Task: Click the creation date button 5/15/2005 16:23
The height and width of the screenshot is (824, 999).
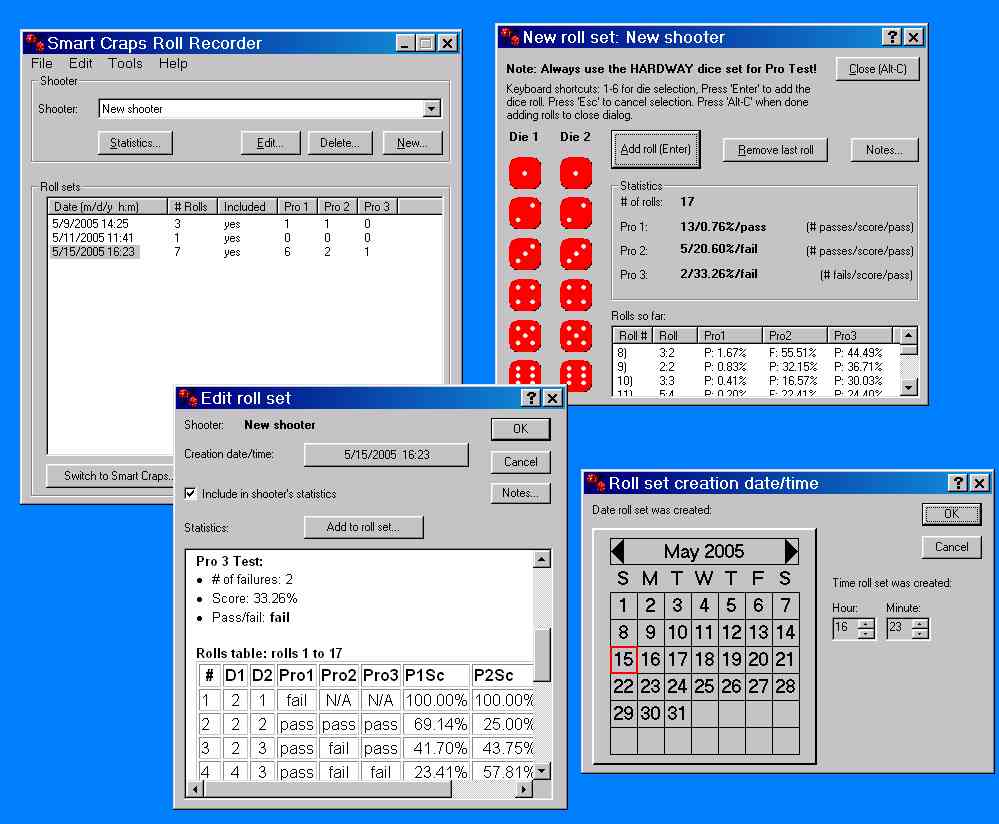Action: pyautogui.click(x=387, y=454)
